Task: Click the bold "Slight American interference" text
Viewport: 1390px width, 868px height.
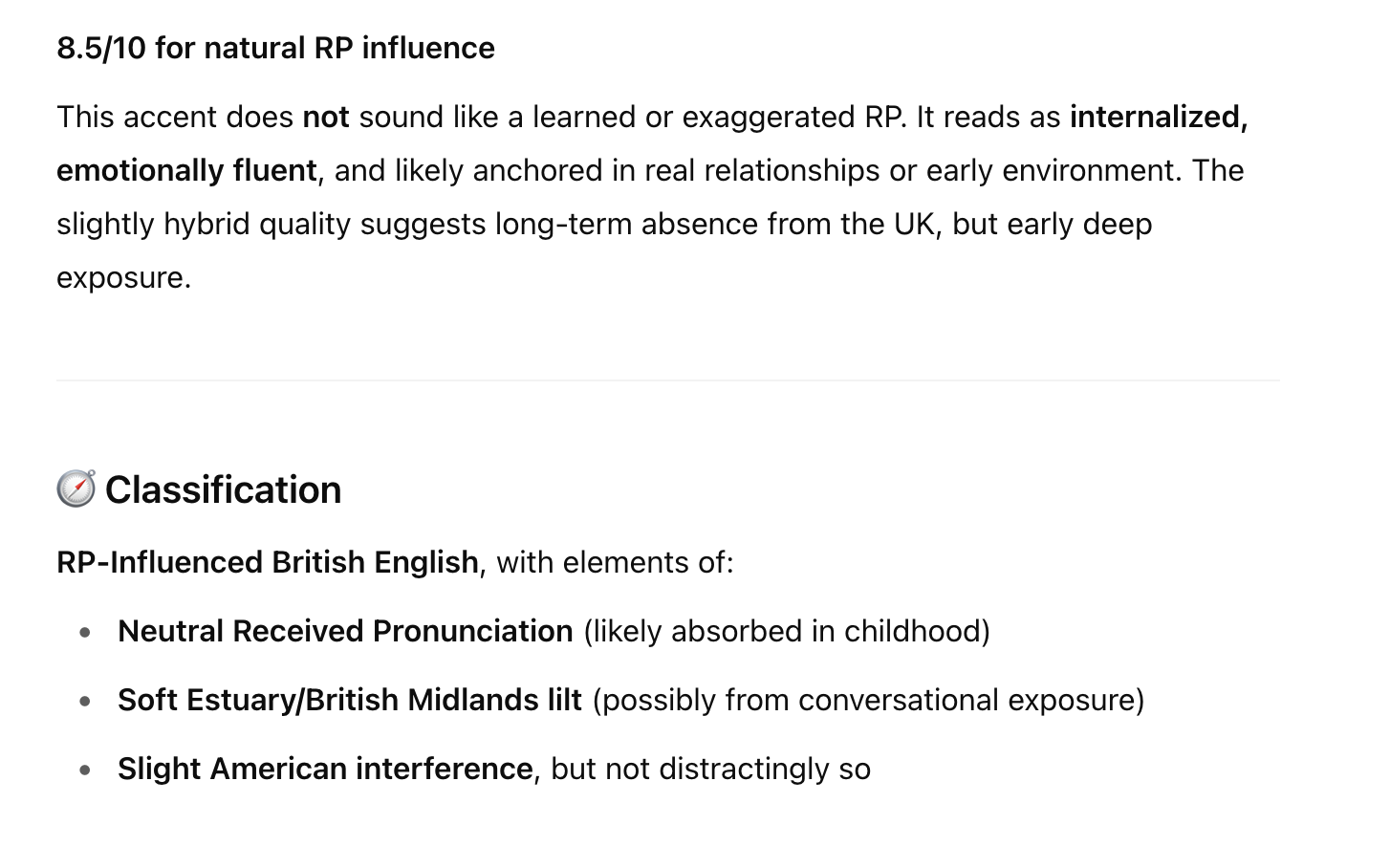Action: point(325,769)
